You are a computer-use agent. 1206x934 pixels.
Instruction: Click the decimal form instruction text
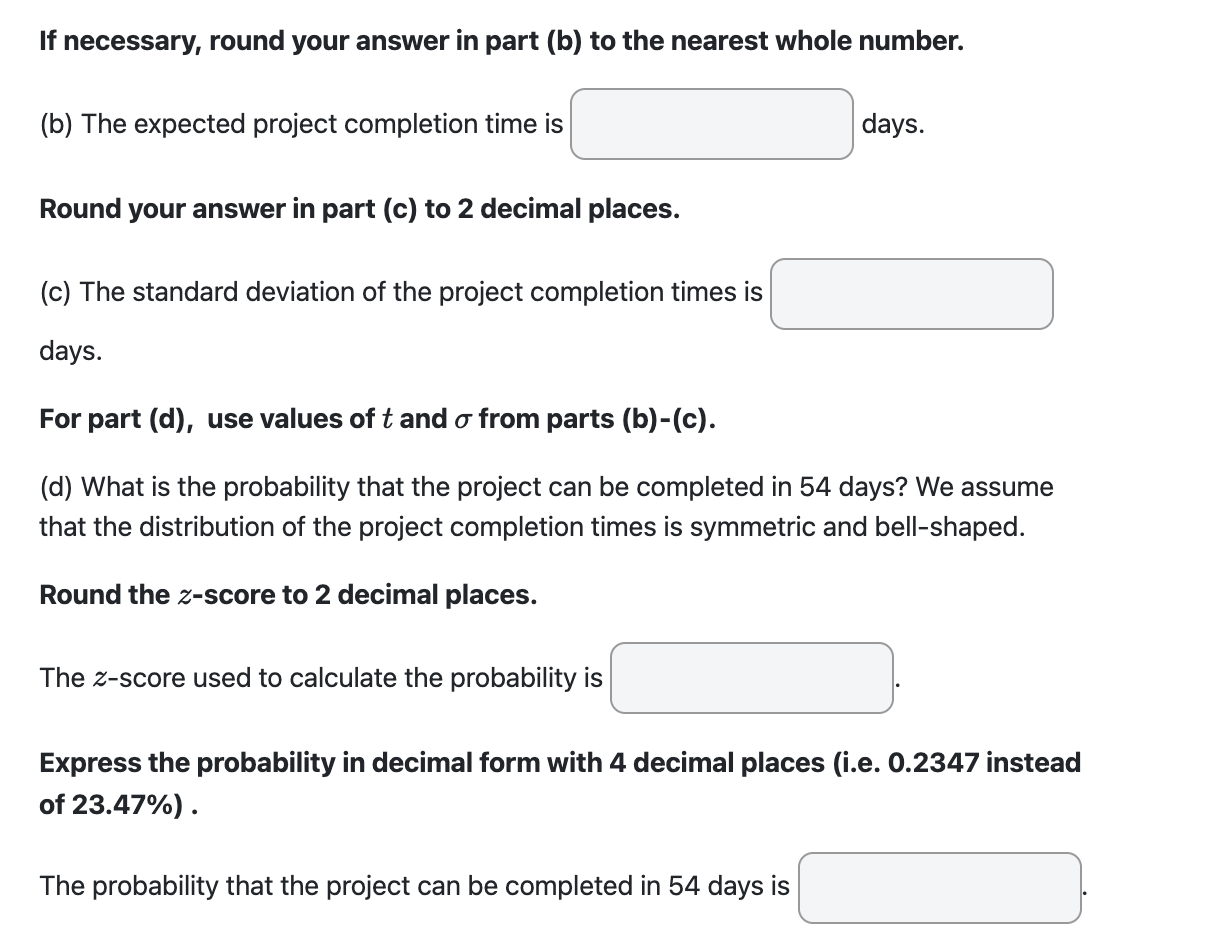click(x=558, y=762)
